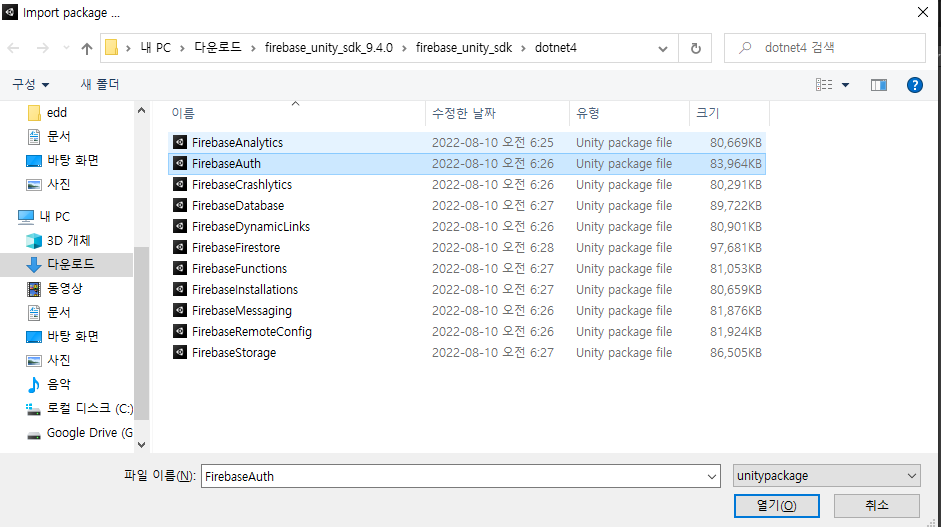The width and height of the screenshot is (941, 527).
Task: Select the edd folder in sidebar
Action: point(48,113)
